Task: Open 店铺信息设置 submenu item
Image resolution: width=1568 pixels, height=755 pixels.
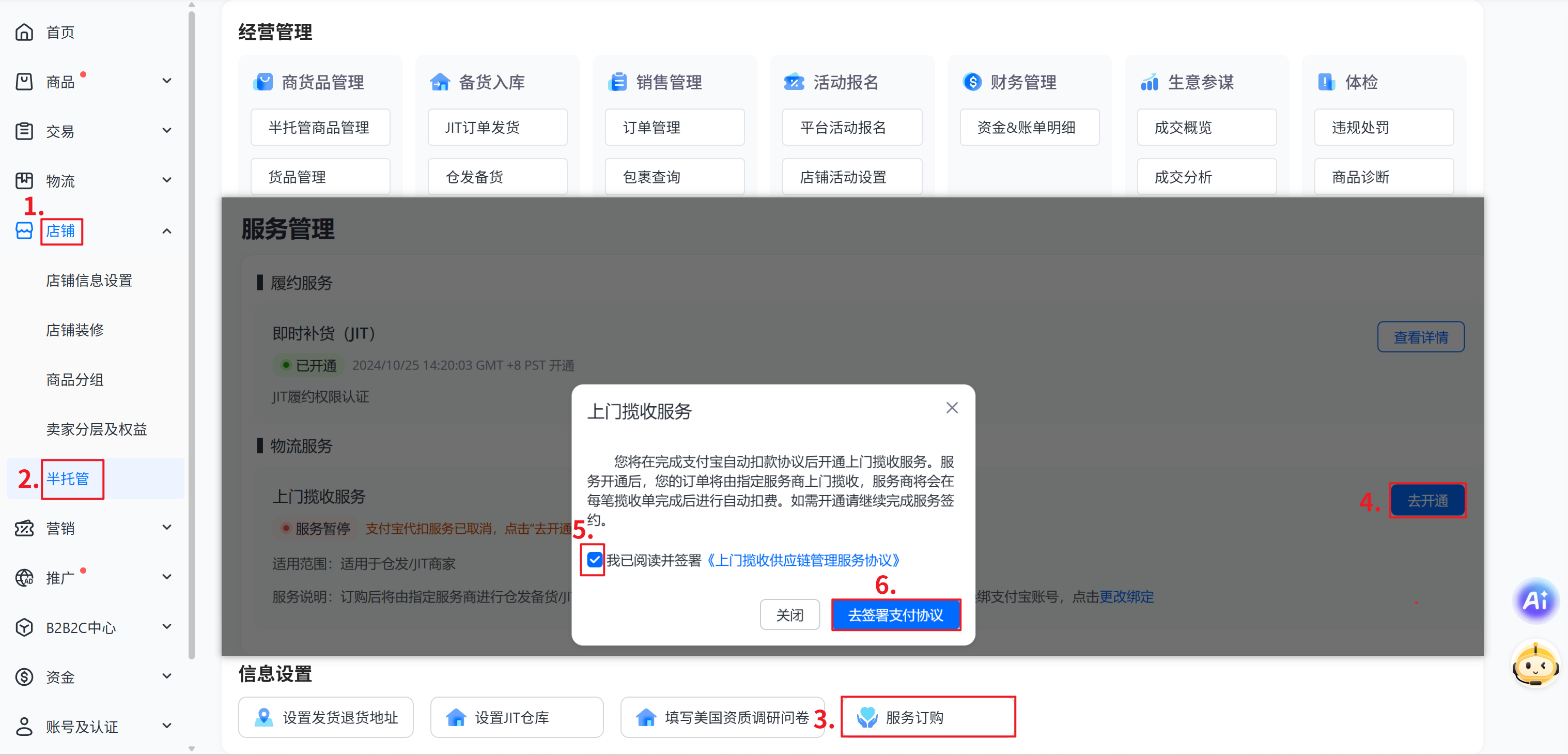Action: click(x=89, y=280)
